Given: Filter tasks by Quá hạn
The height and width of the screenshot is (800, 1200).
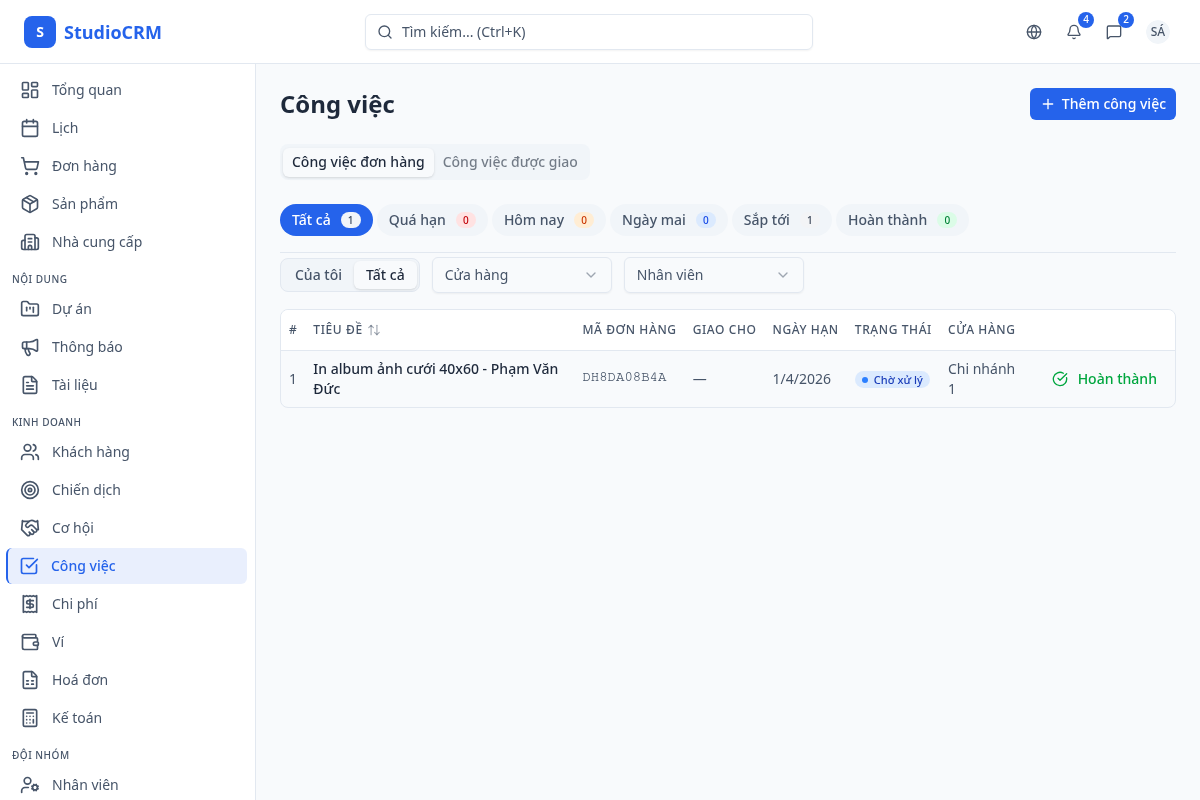Looking at the screenshot, I should (431, 220).
